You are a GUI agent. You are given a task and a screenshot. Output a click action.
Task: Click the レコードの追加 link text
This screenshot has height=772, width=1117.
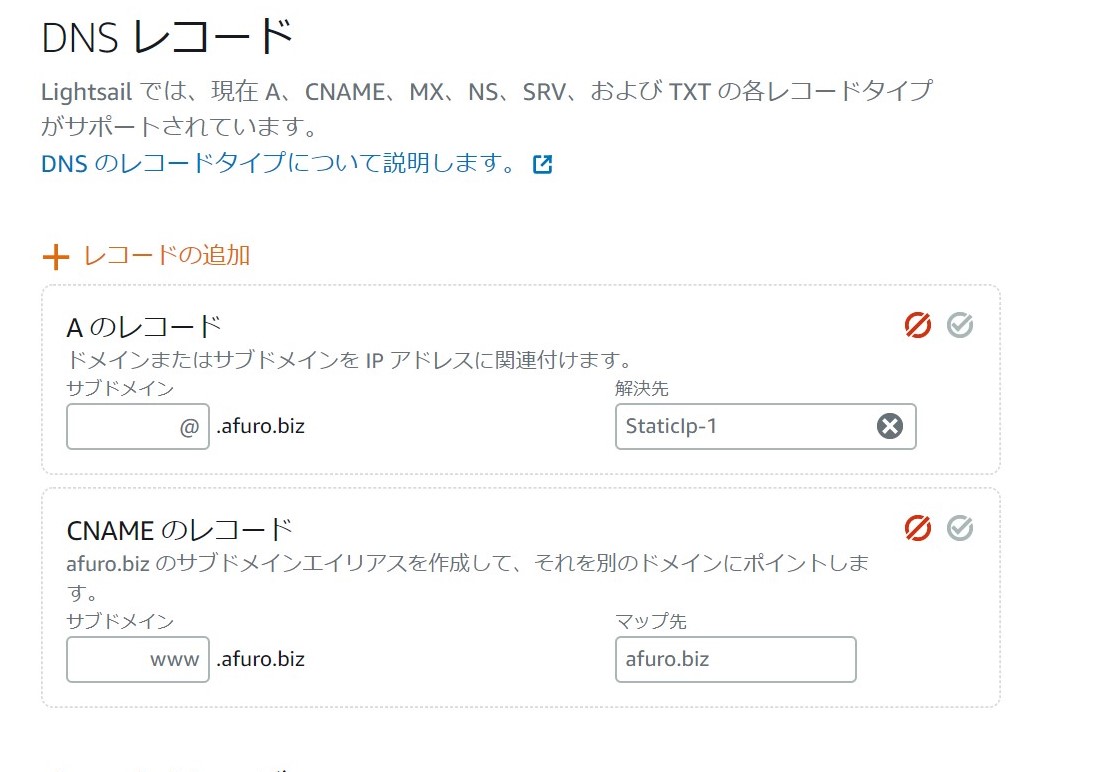(166, 255)
